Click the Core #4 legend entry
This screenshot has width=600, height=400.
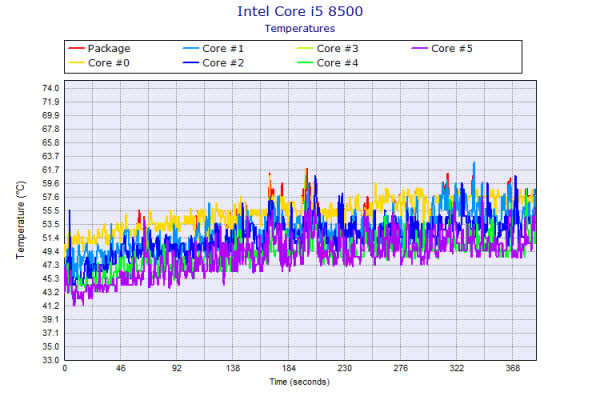328,63
